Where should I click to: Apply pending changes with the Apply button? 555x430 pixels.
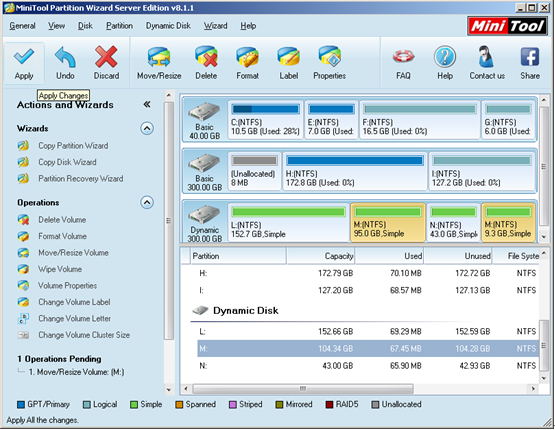point(24,63)
